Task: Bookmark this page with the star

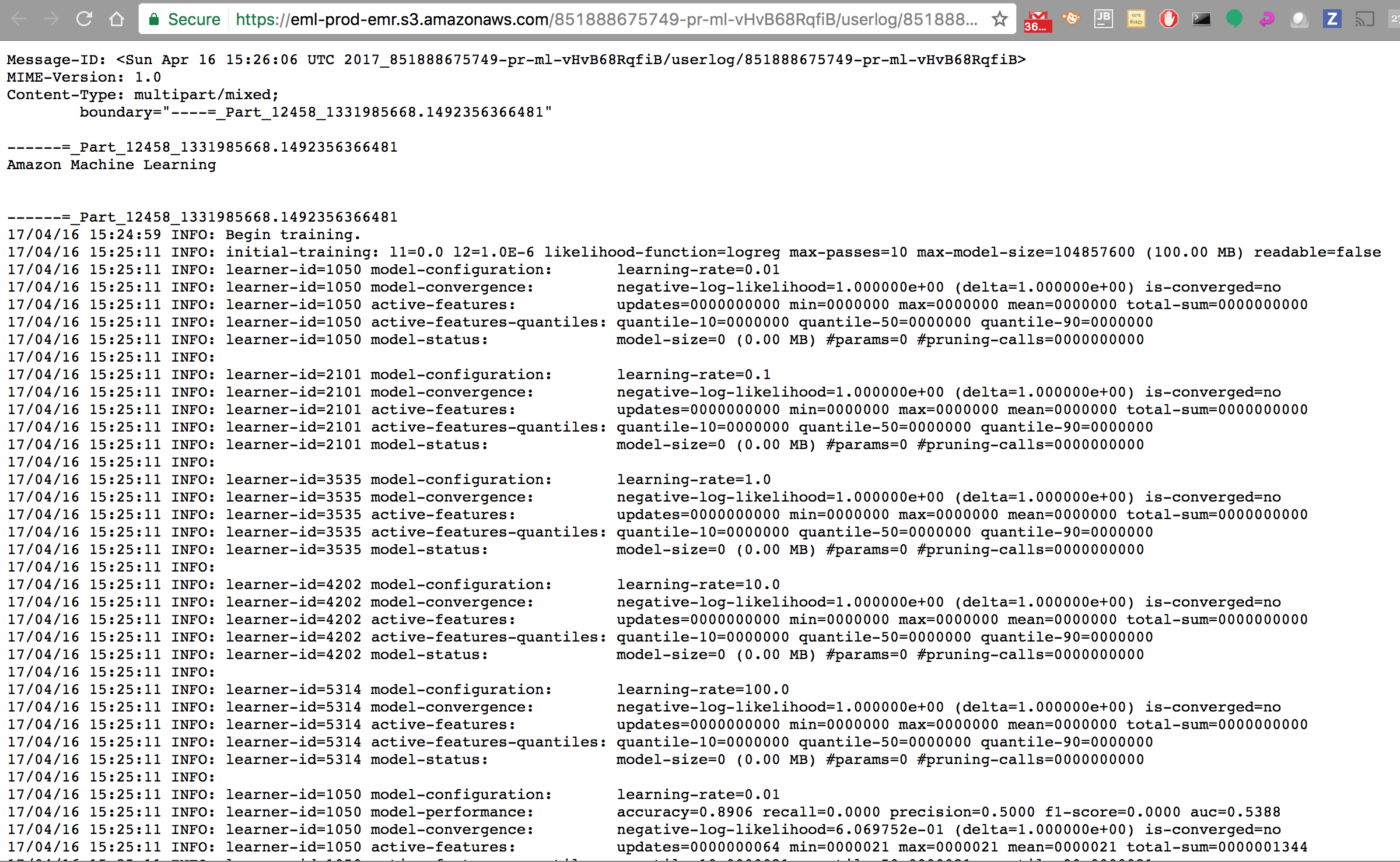Action: tap(1000, 19)
